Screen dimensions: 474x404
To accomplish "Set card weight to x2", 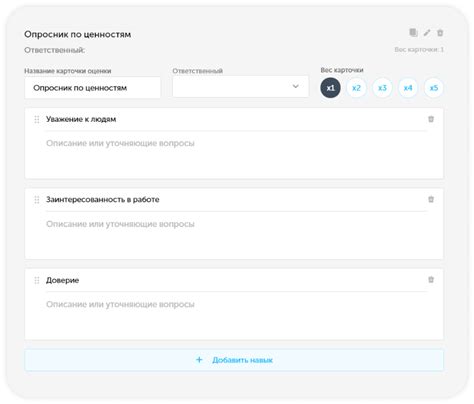I will click(x=356, y=88).
